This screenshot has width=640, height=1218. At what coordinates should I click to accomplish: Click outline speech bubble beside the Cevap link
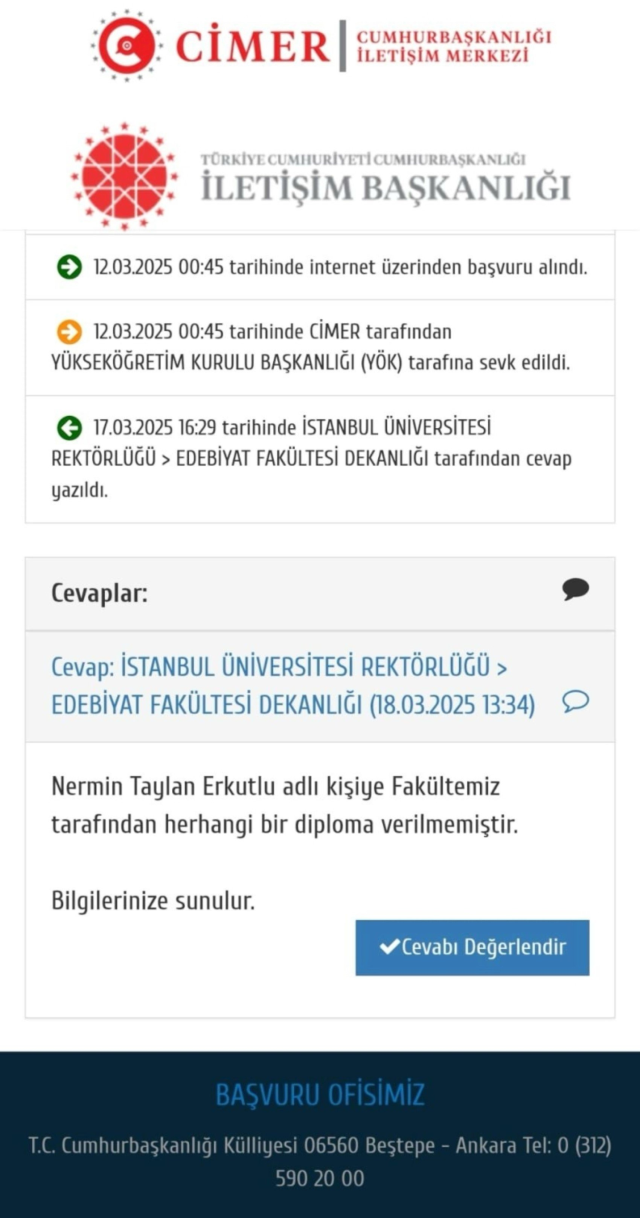point(575,702)
